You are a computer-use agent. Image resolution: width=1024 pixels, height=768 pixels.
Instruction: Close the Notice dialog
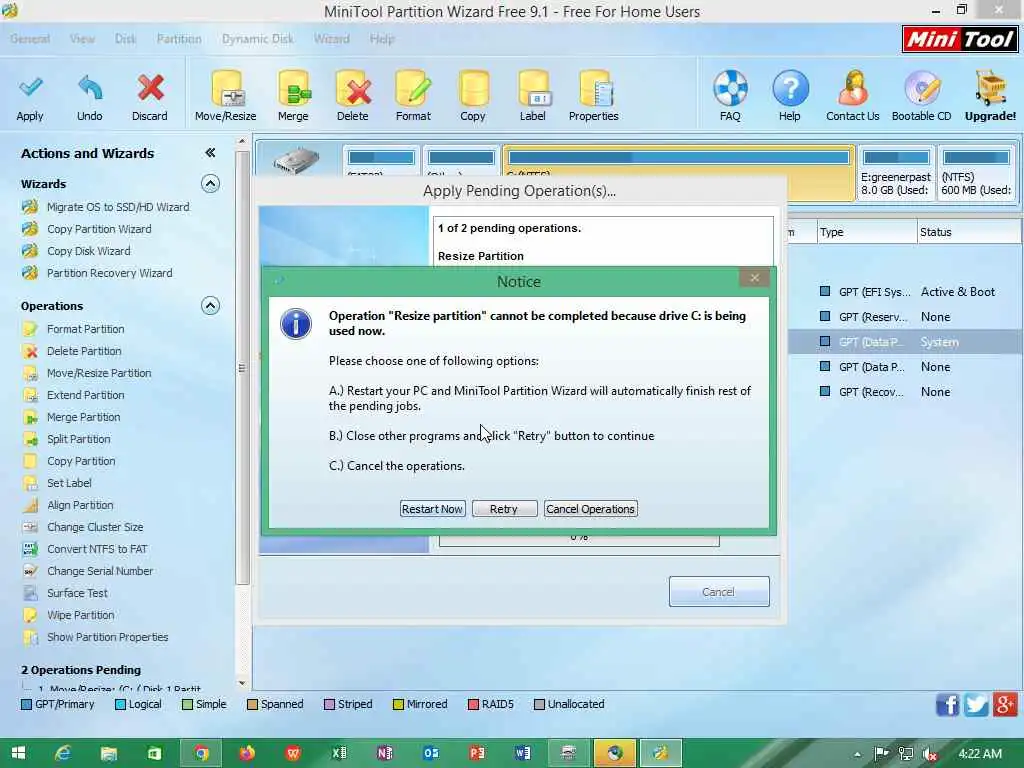(x=754, y=278)
